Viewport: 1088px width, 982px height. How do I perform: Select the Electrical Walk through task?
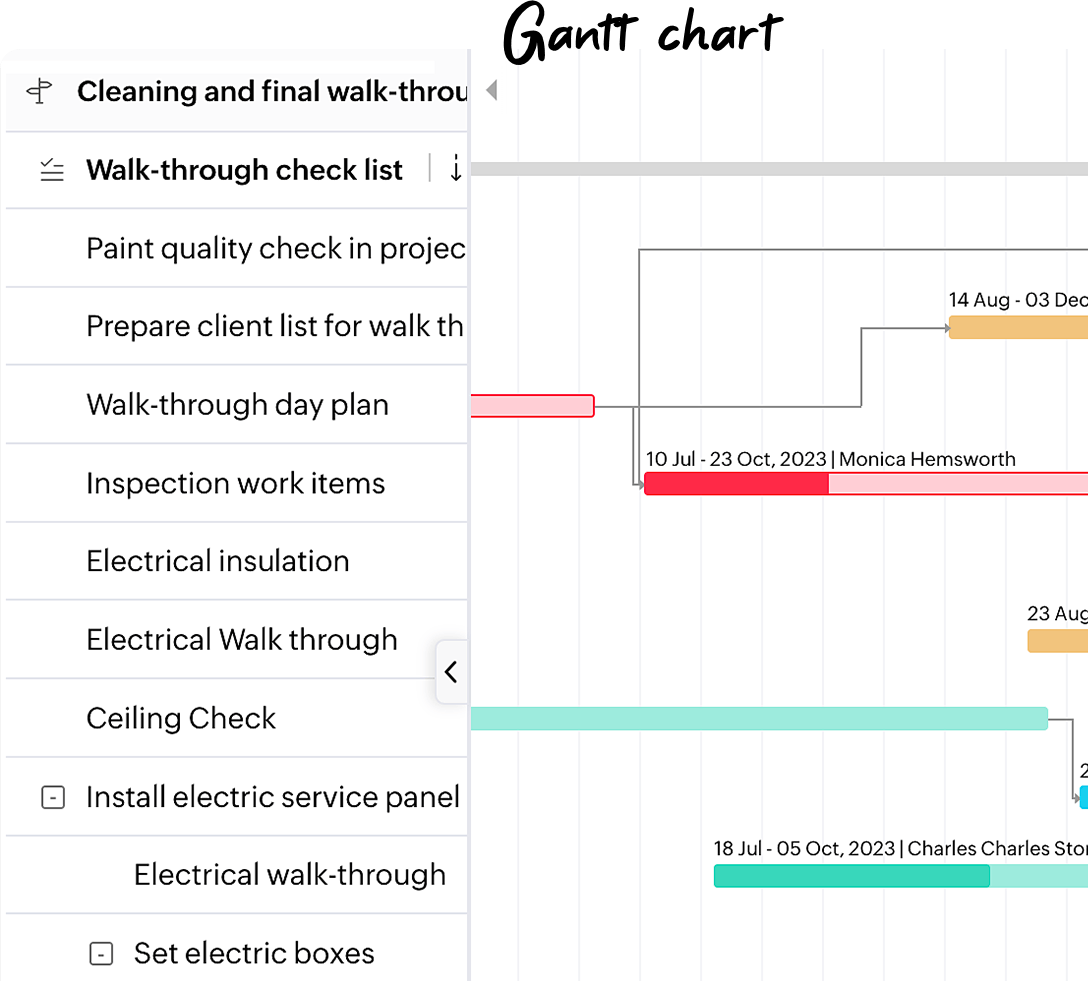tap(241, 639)
